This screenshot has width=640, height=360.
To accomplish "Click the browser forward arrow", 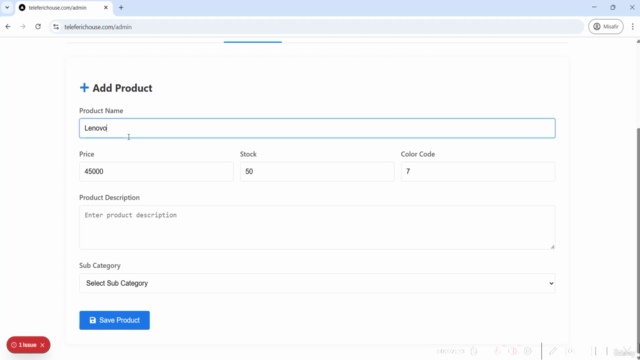I will [x=23, y=27].
